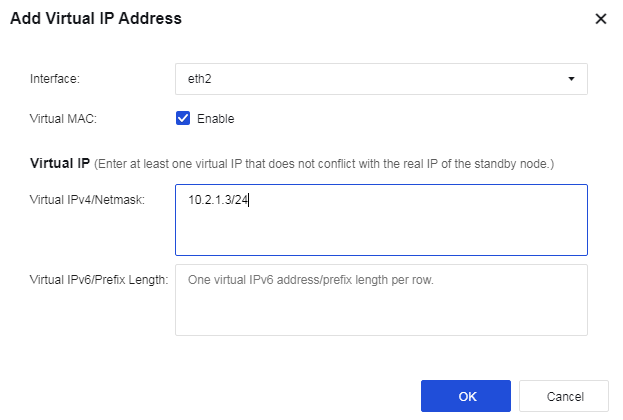The height and width of the screenshot is (420, 623).
Task: Click the Interface: field label
Action: pos(55,78)
